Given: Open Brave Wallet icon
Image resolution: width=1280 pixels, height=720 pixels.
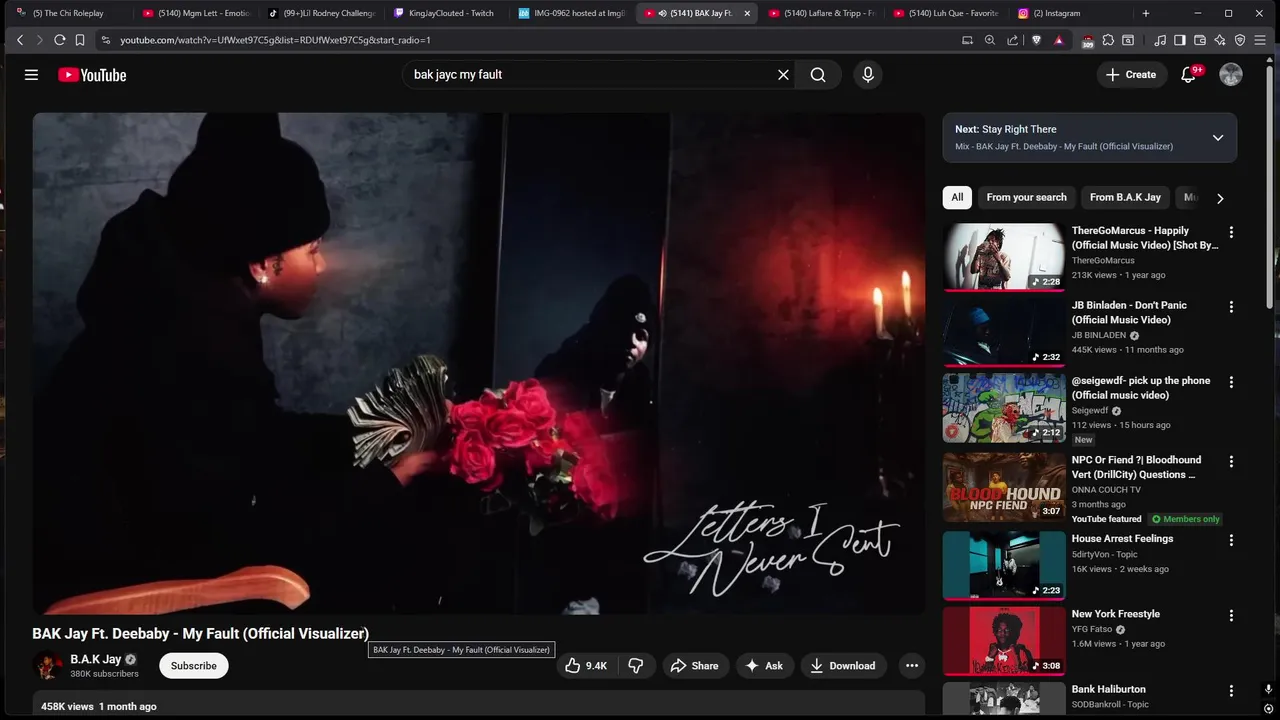Looking at the screenshot, I should pos(1200,40).
